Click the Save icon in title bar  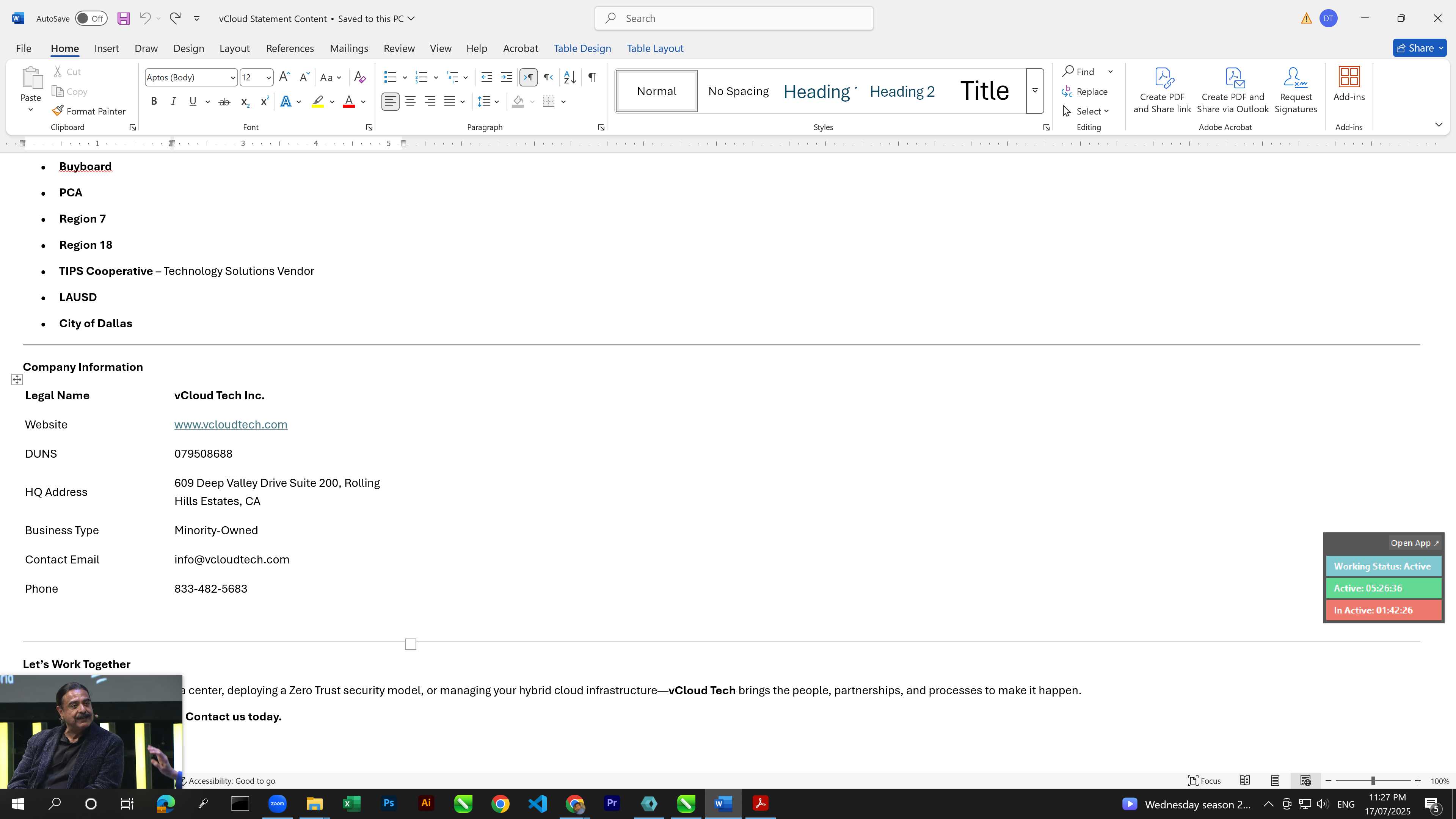123,19
